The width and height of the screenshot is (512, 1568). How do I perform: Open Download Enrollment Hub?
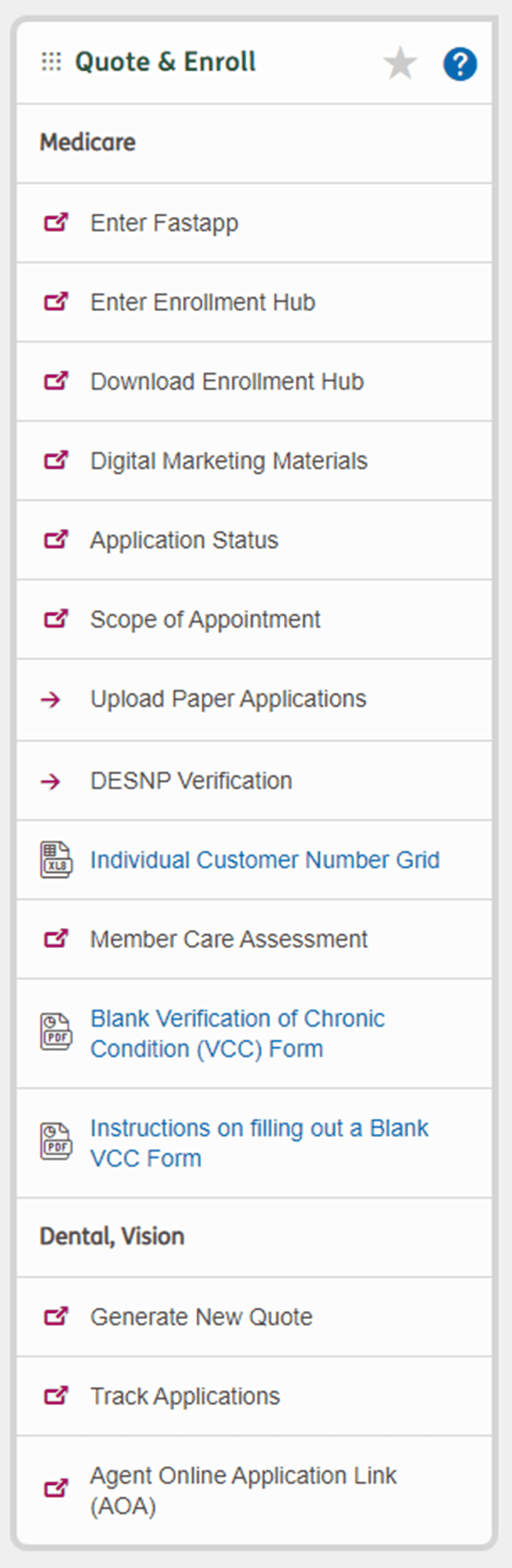click(x=226, y=381)
